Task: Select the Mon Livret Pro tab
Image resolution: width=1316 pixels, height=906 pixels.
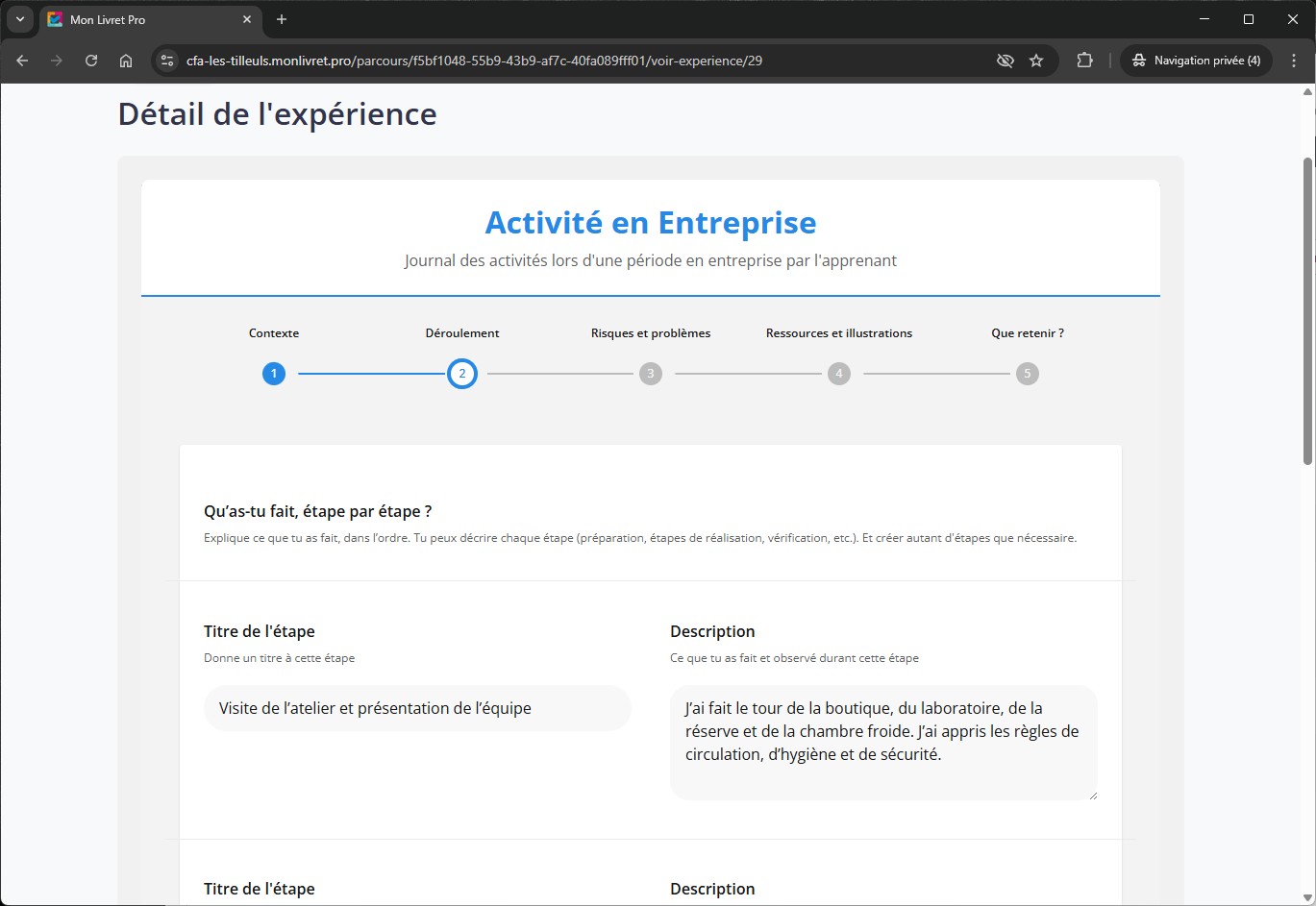Action: pos(135,19)
